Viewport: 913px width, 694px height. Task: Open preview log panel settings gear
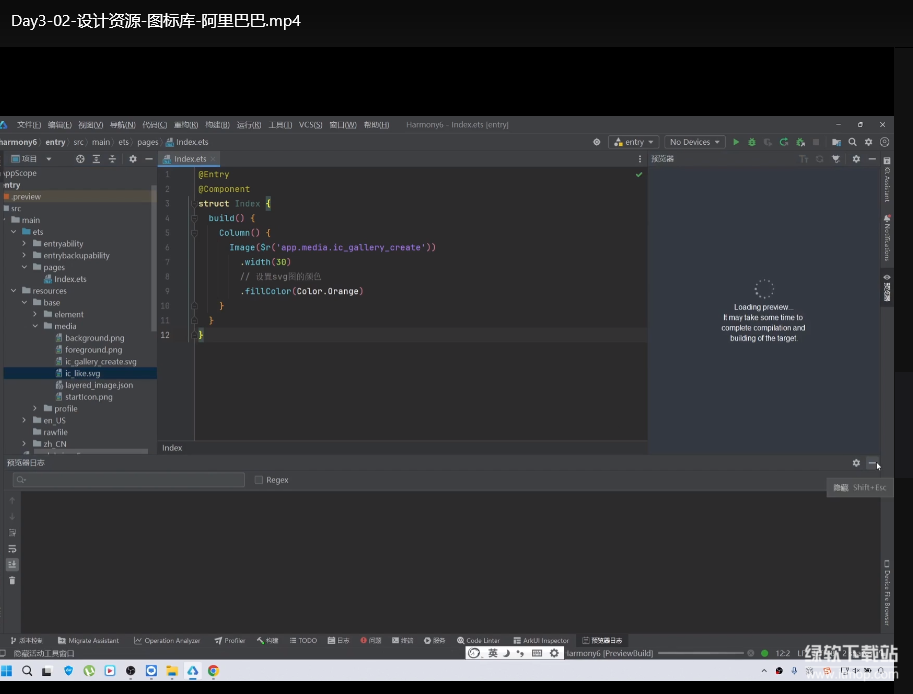[x=856, y=463]
